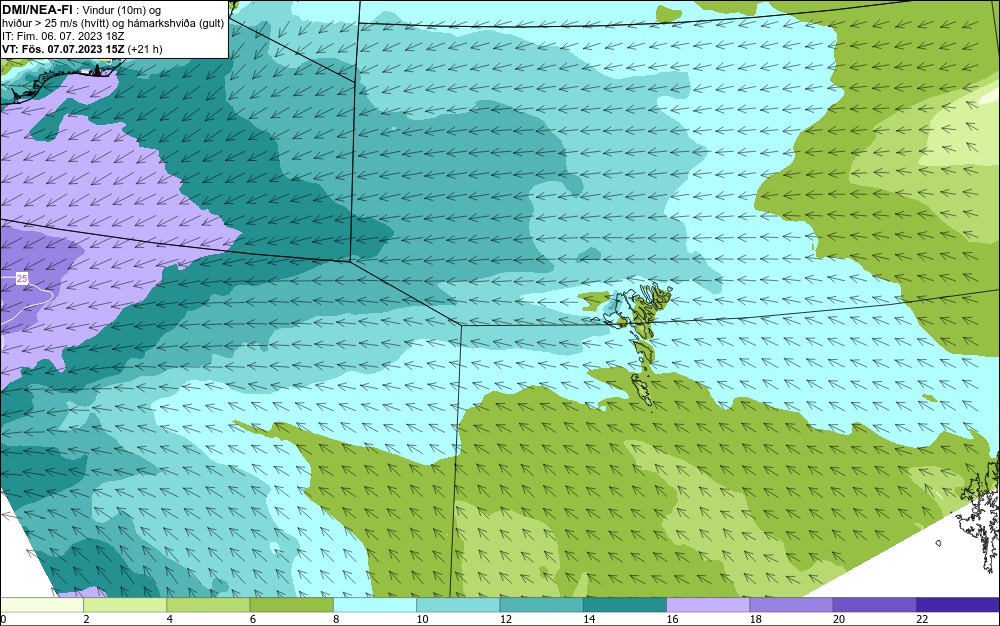Choose the 10–12 m/s light teal legend swatch
The height and width of the screenshot is (626, 1000).
pos(458,605)
